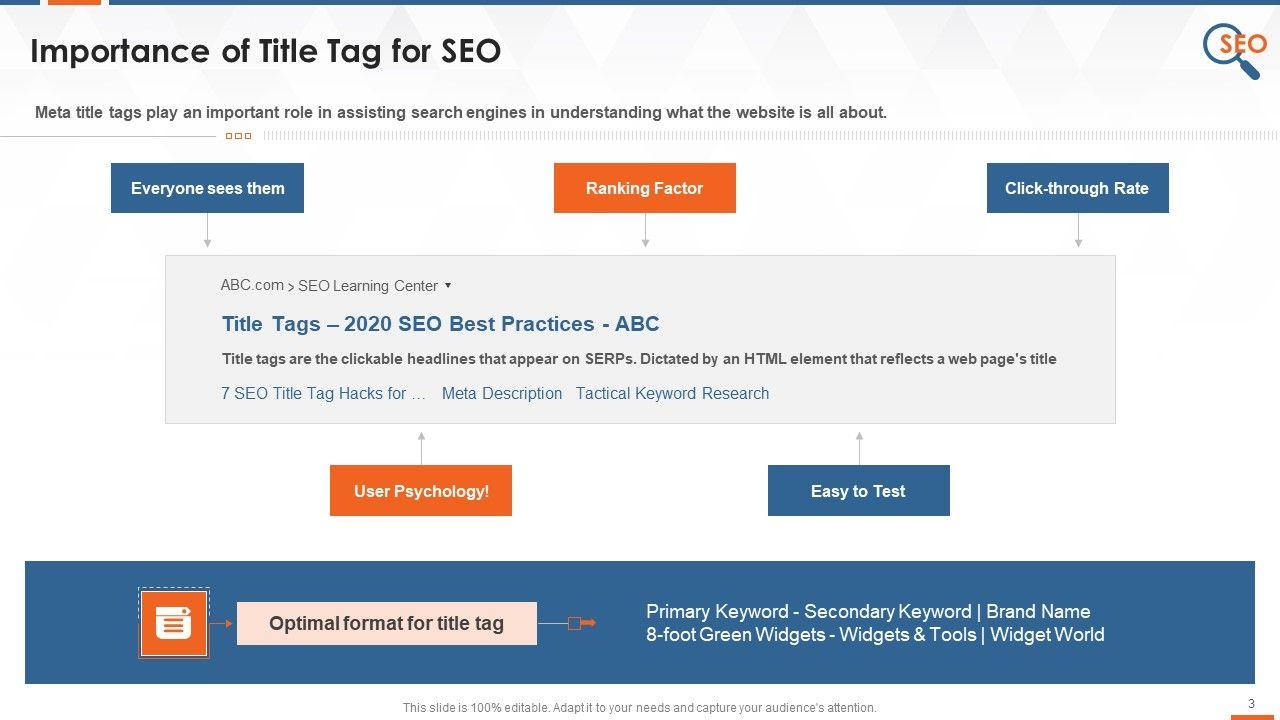
Task: Open the Tactical Keyword Research link
Action: pos(672,394)
